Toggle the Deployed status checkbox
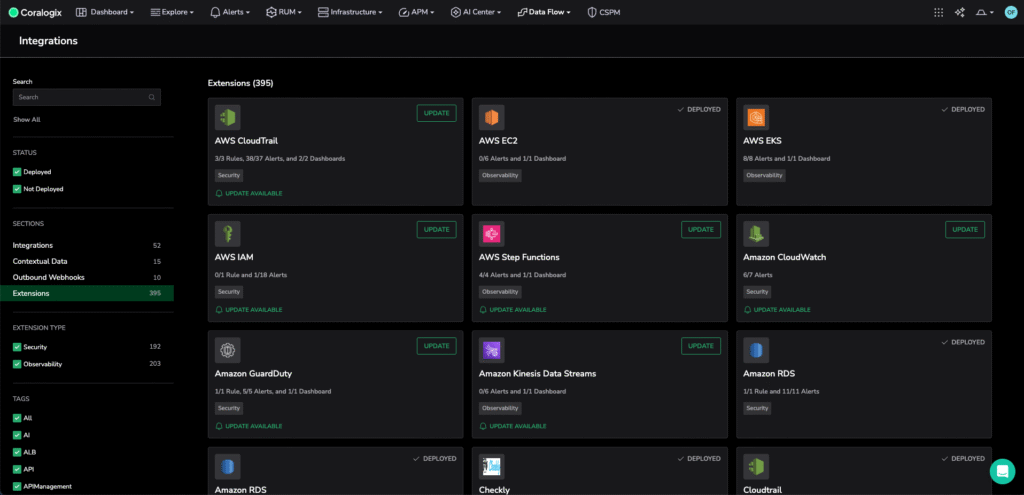The width and height of the screenshot is (1024, 495). (x=17, y=172)
